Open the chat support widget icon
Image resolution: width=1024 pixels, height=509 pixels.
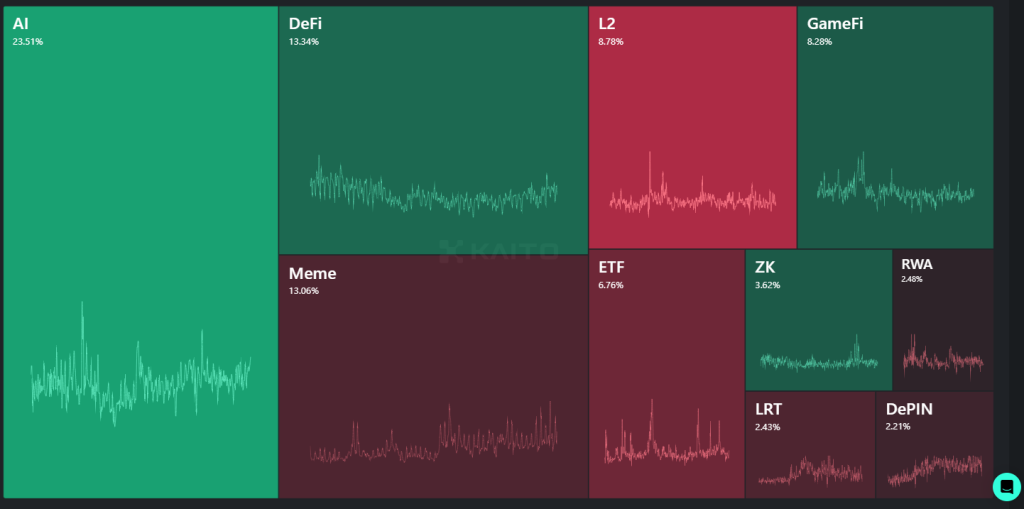click(1005, 486)
